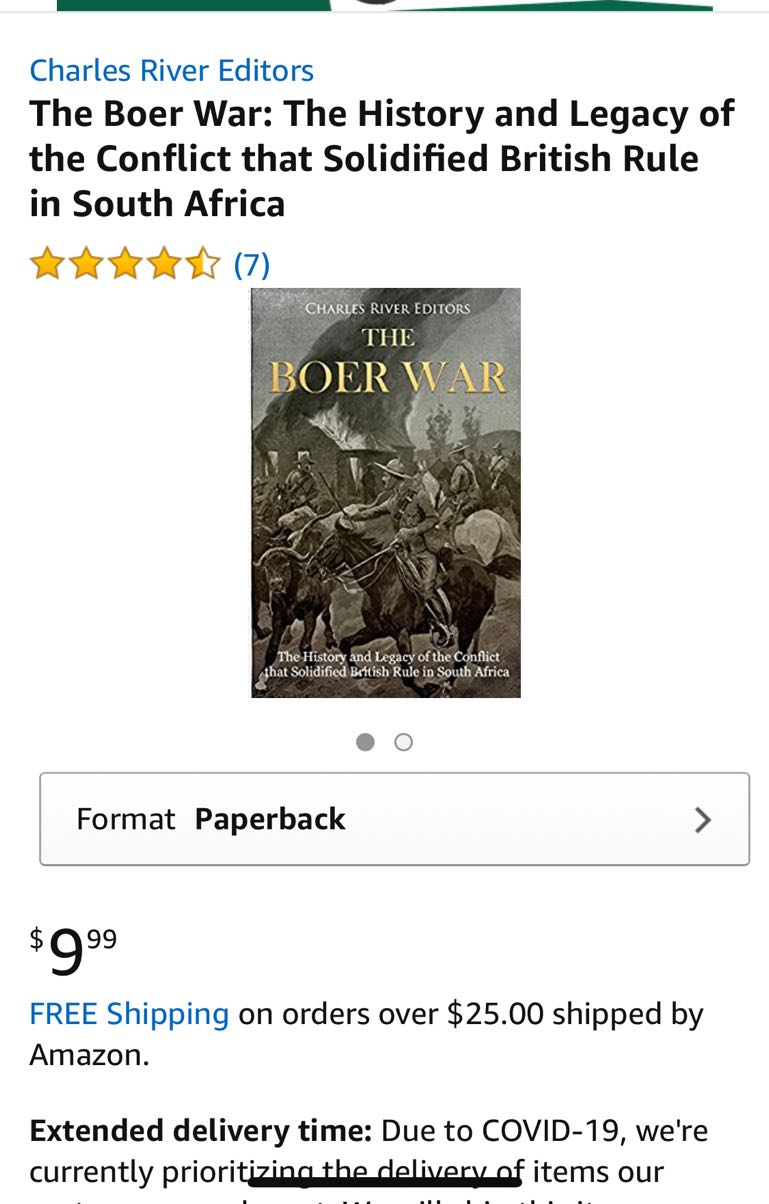769x1204 pixels.
Task: View The Boer War book cover image
Action: pos(386,493)
